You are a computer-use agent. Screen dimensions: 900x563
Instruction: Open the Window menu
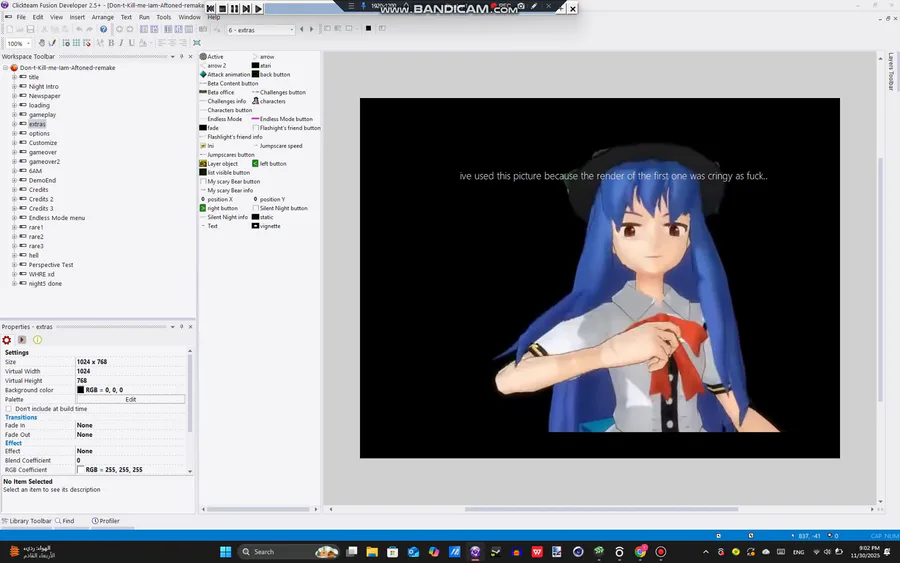tap(189, 17)
